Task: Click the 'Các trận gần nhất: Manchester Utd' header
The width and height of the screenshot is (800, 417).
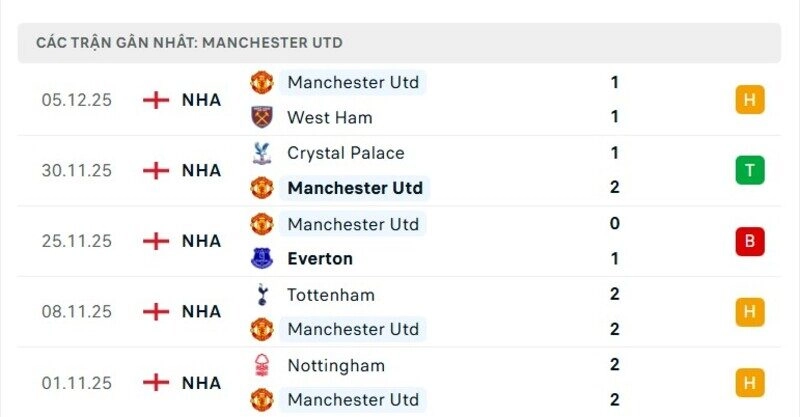Action: [x=189, y=43]
